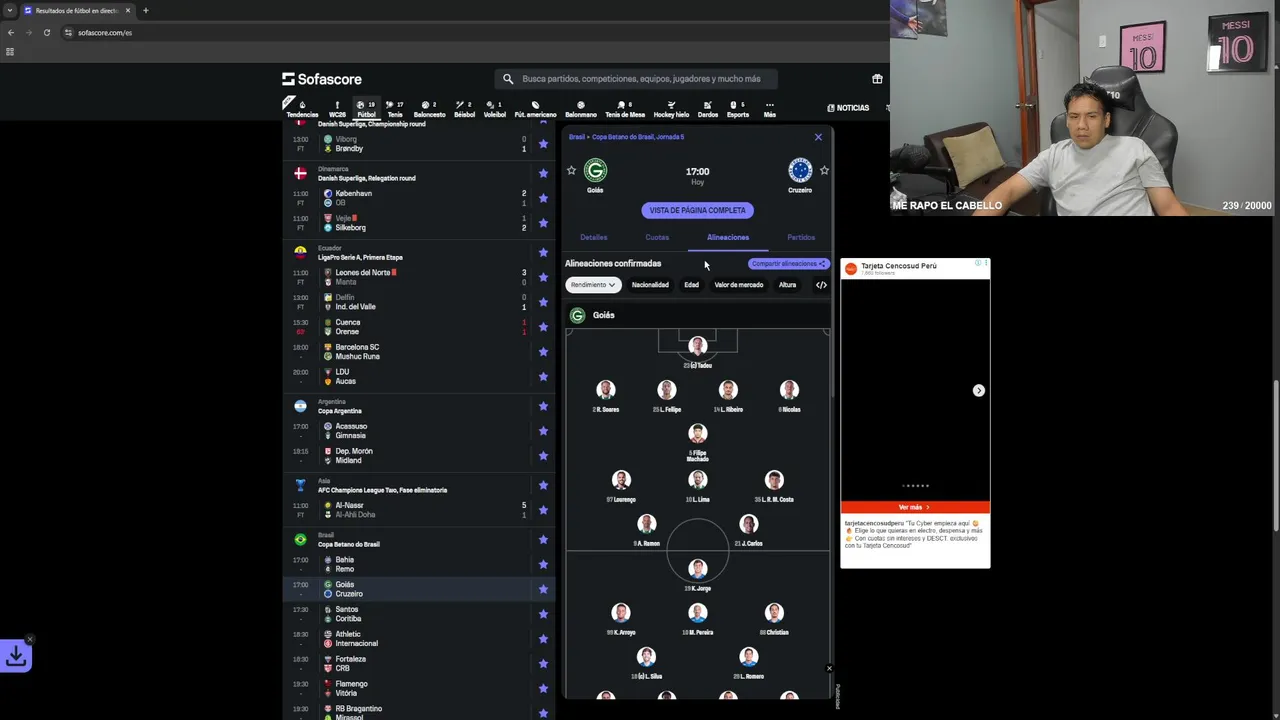Toggle favorite star for Leones del Norte match
Image resolution: width=1280 pixels, height=720 pixels.
(x=543, y=277)
